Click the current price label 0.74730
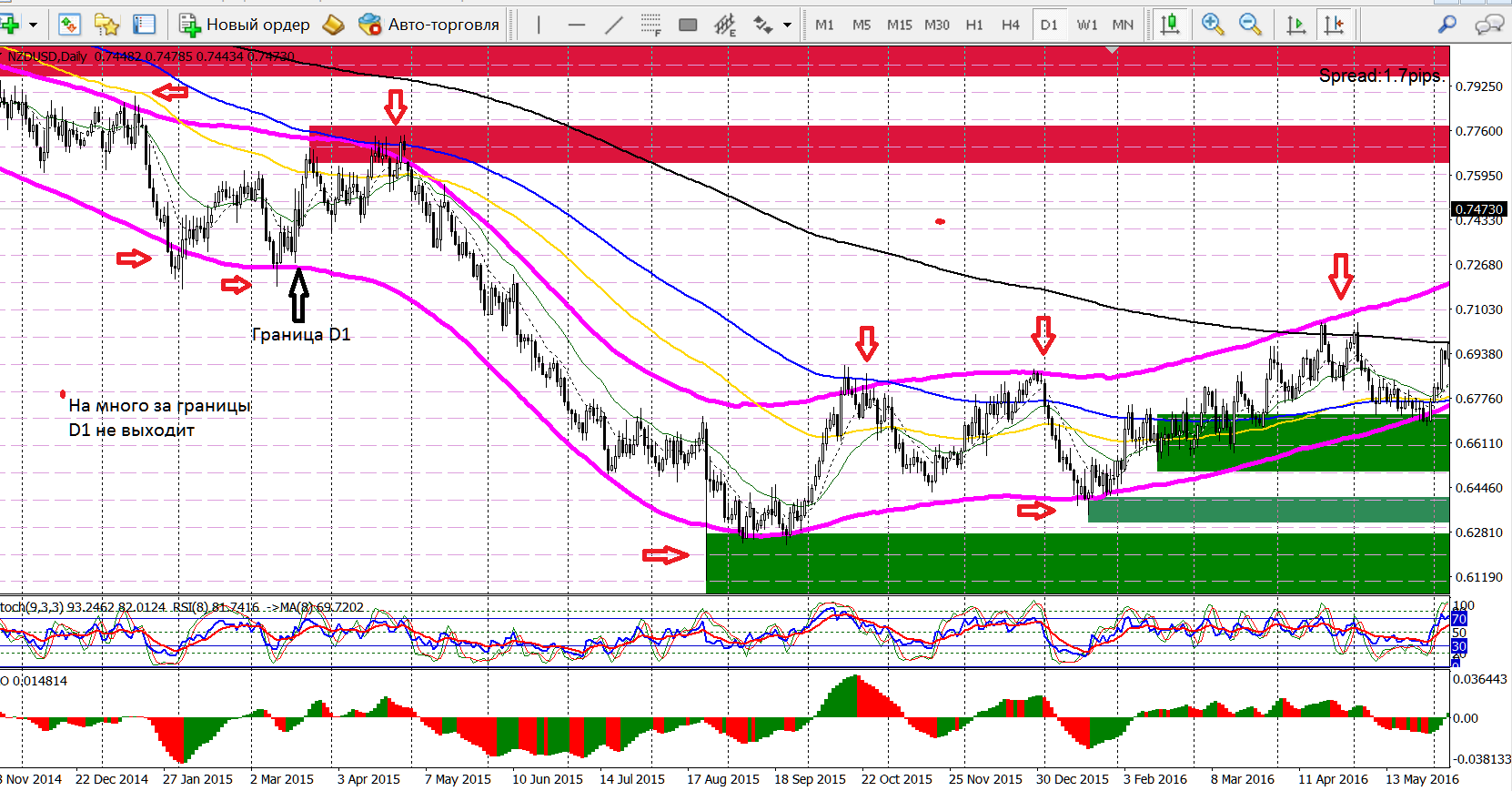 (1478, 209)
